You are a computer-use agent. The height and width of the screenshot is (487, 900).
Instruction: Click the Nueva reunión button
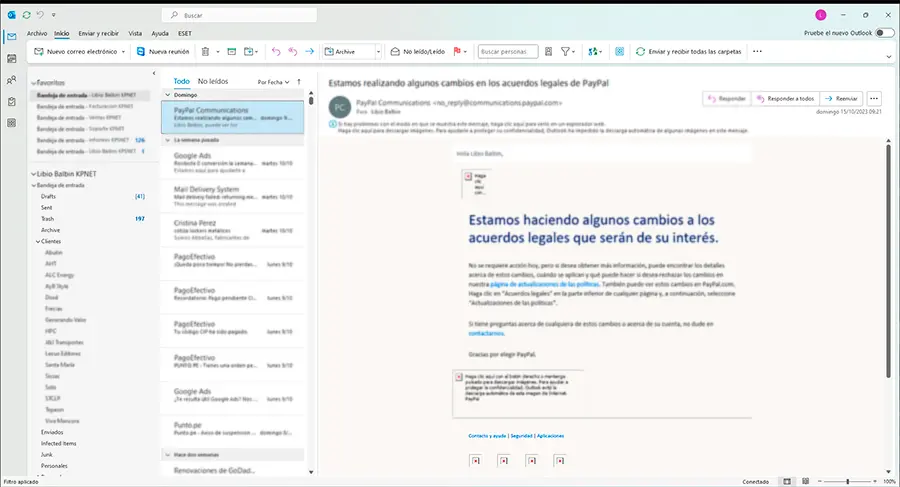(163, 52)
